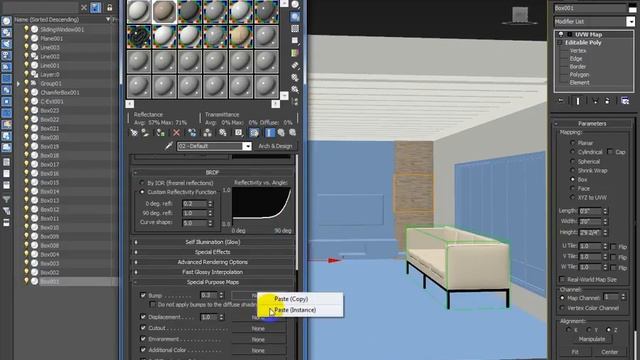Viewport: 640px width, 360px height.
Task: Uncheck the Displacement checkbox
Action: tap(143, 316)
